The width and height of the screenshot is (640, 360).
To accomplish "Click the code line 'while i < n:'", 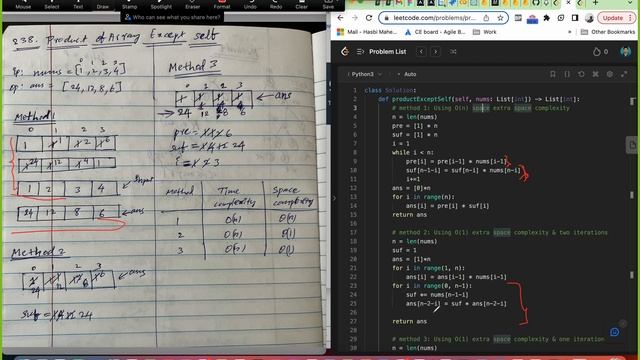I will (x=413, y=152).
